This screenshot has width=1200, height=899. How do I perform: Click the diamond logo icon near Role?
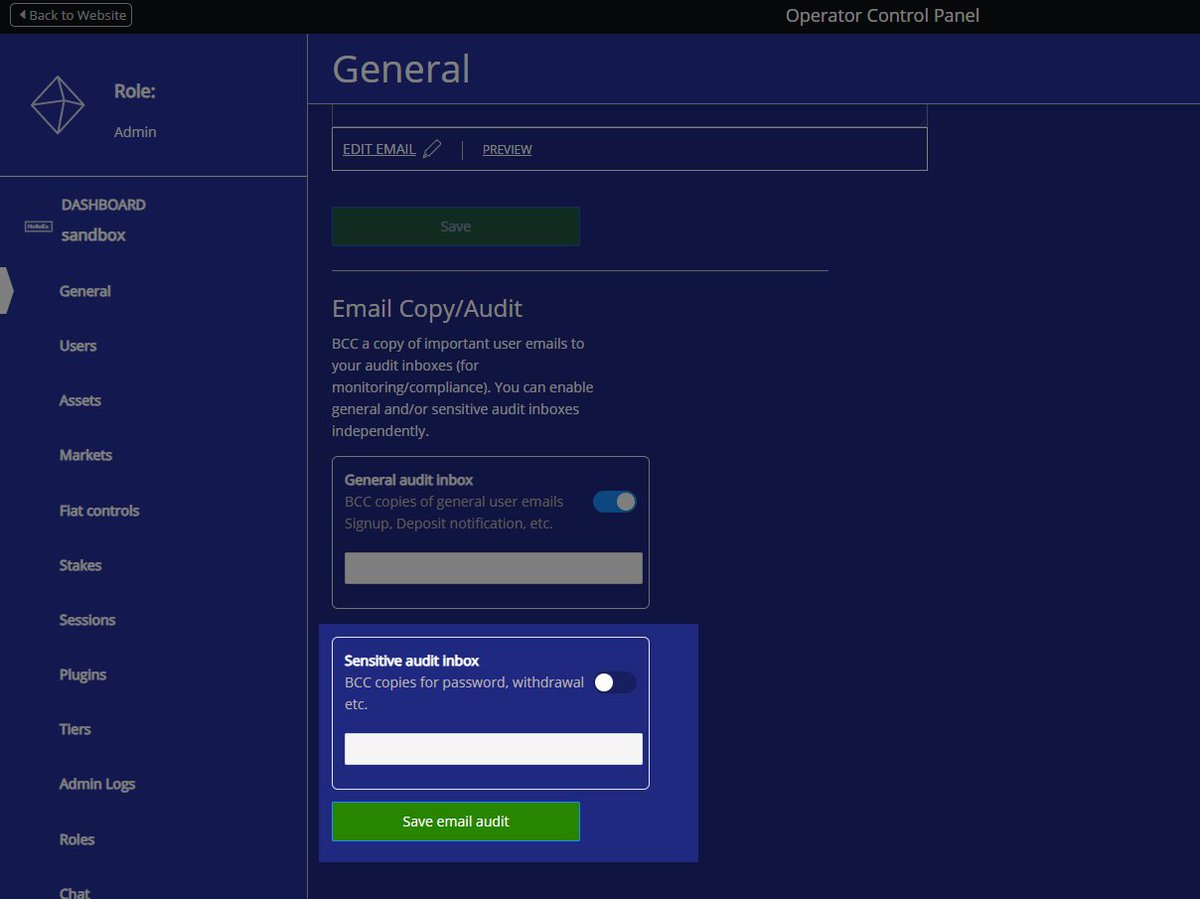[58, 105]
